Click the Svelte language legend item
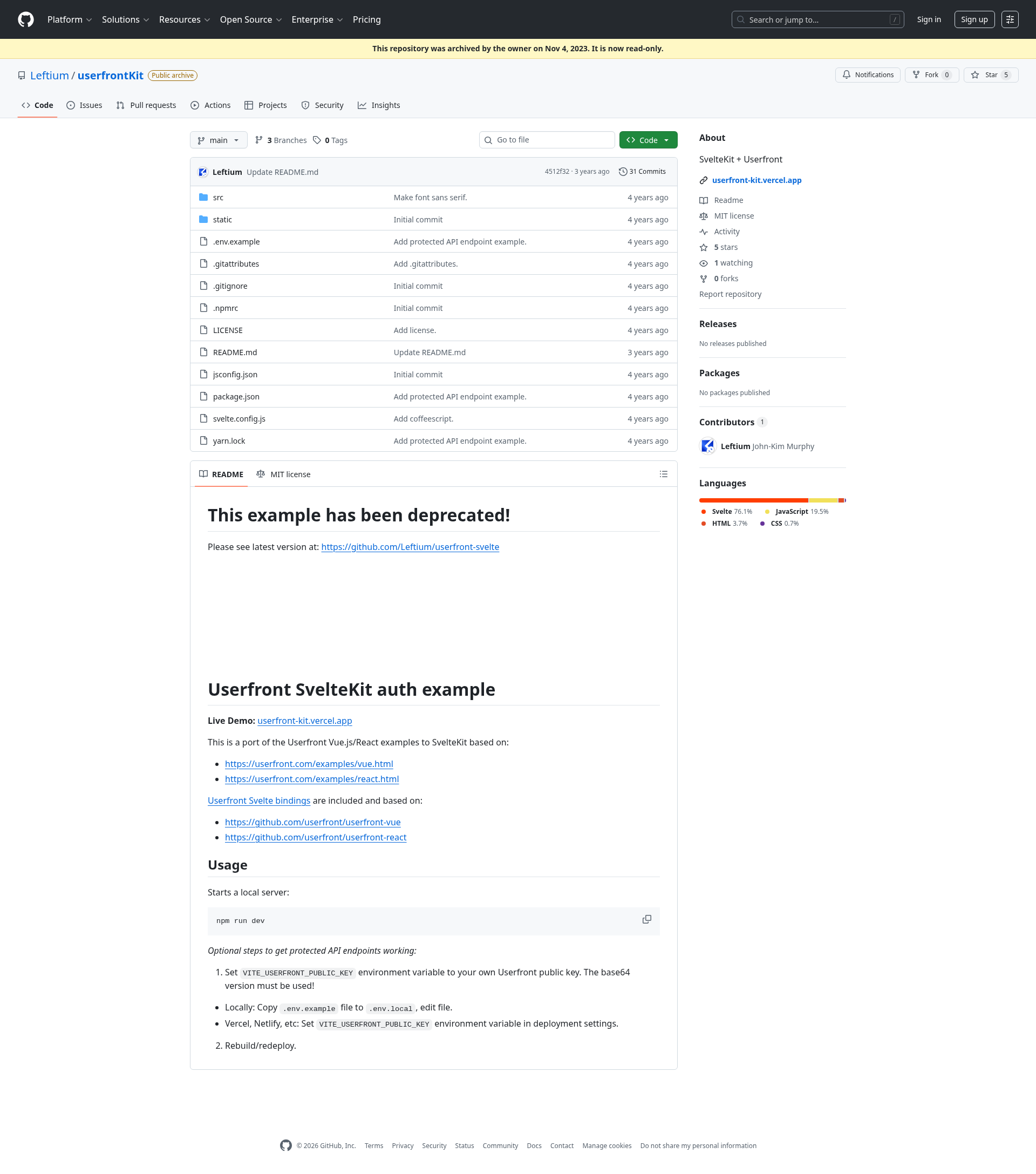The height and width of the screenshot is (1174, 1036). click(x=726, y=512)
